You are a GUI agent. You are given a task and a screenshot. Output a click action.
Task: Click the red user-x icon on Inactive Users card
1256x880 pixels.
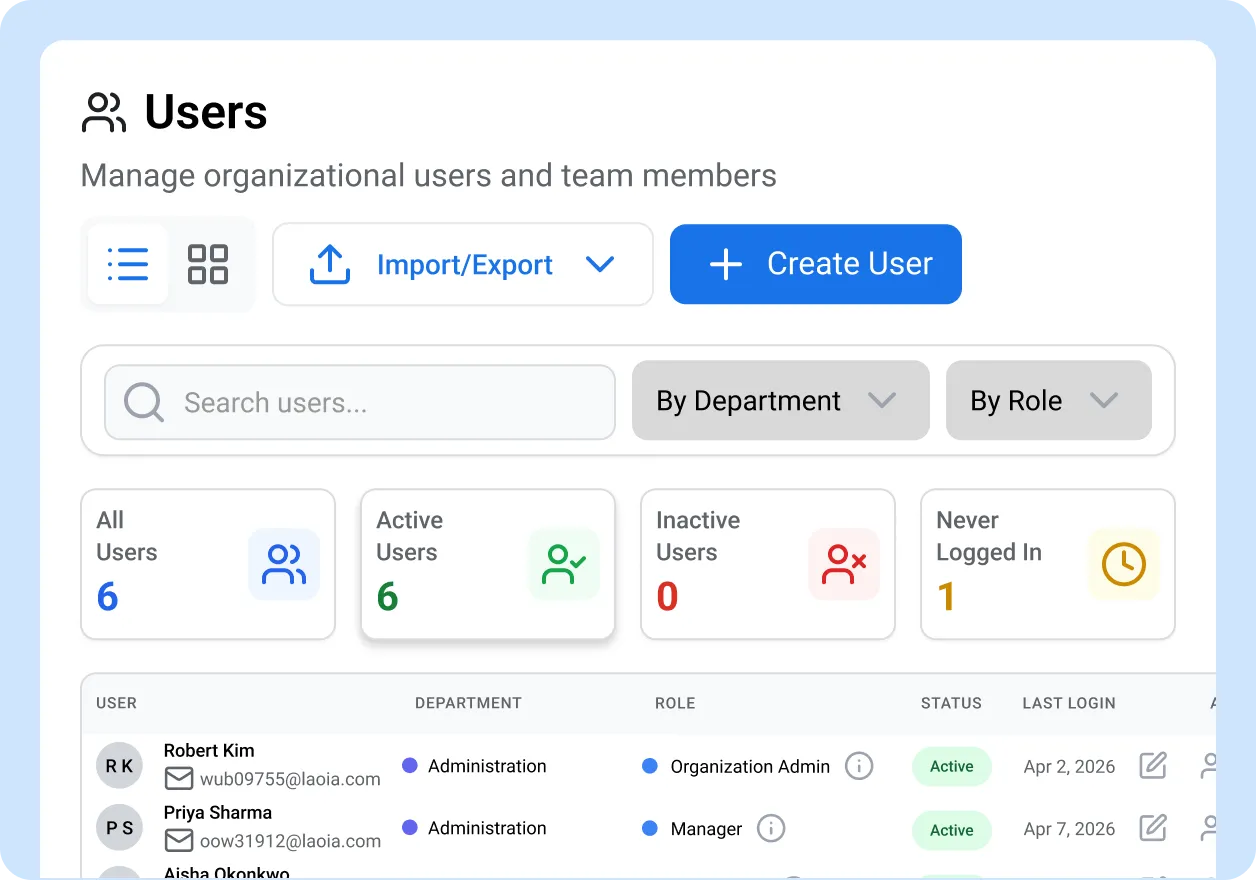[843, 564]
